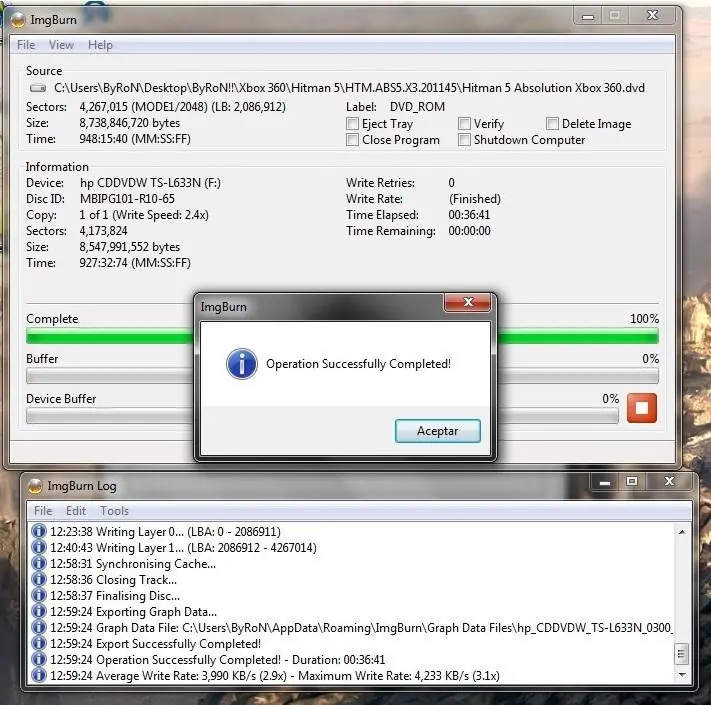
Task: Open the View menu
Action: tap(61, 45)
